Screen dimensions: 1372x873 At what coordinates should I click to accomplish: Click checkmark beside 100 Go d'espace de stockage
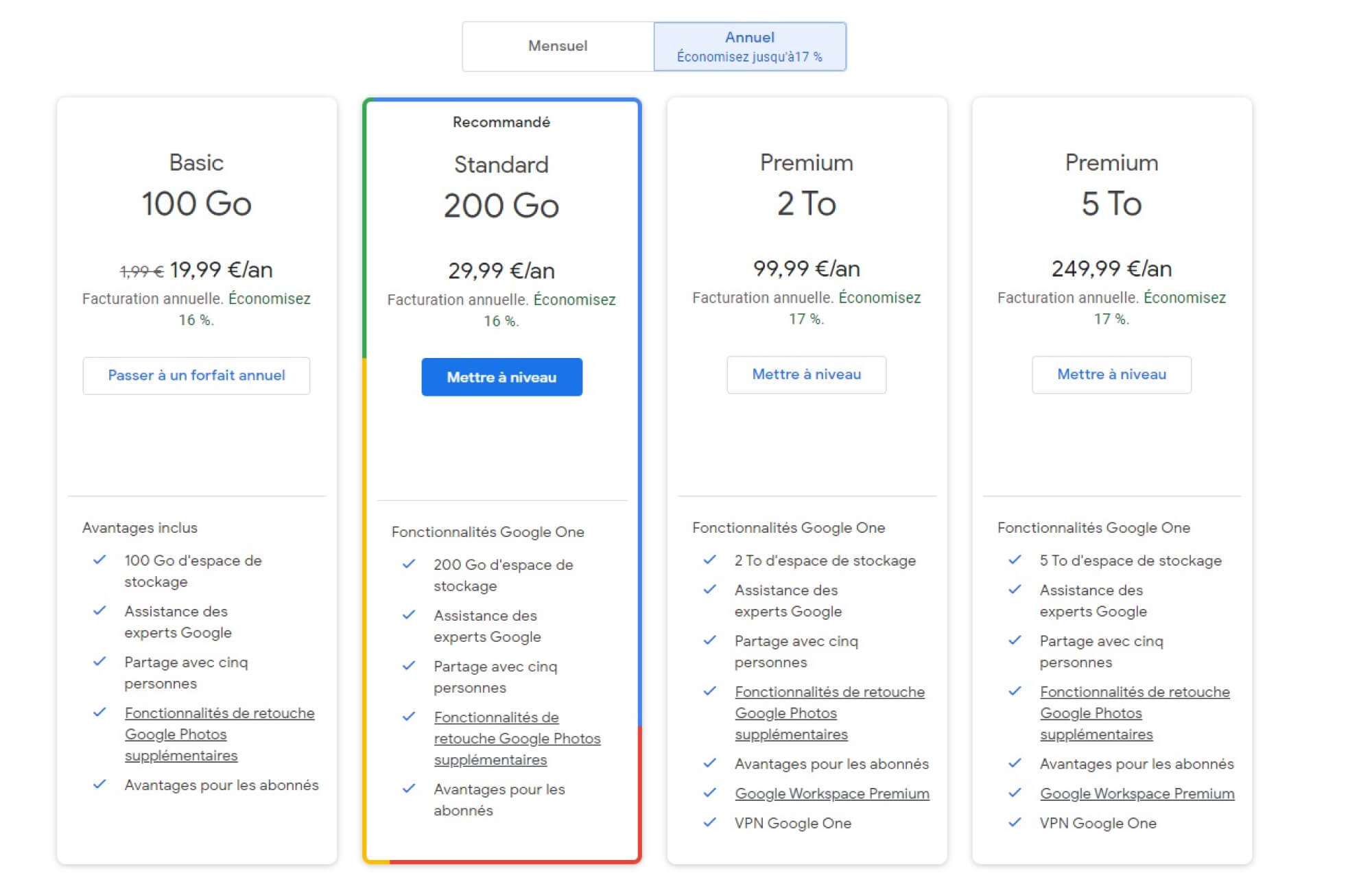click(x=99, y=560)
